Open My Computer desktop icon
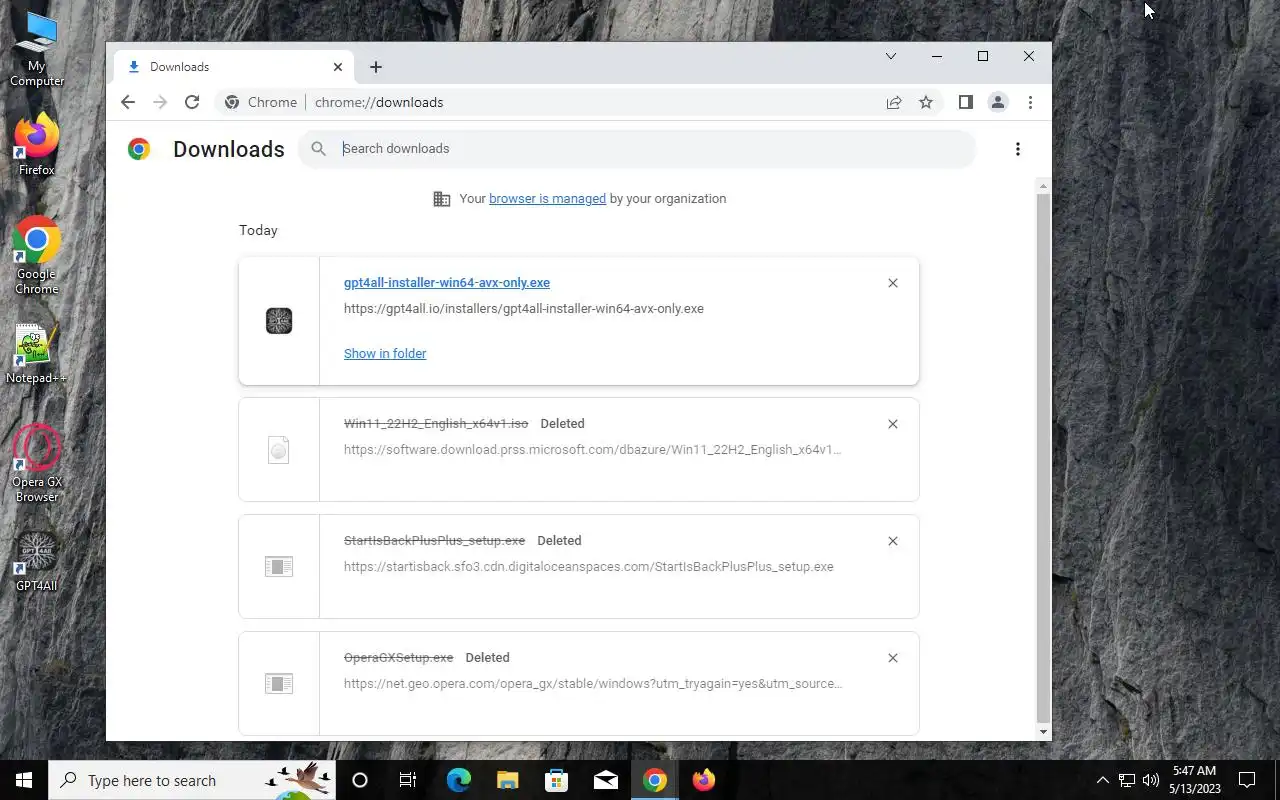 point(37,50)
